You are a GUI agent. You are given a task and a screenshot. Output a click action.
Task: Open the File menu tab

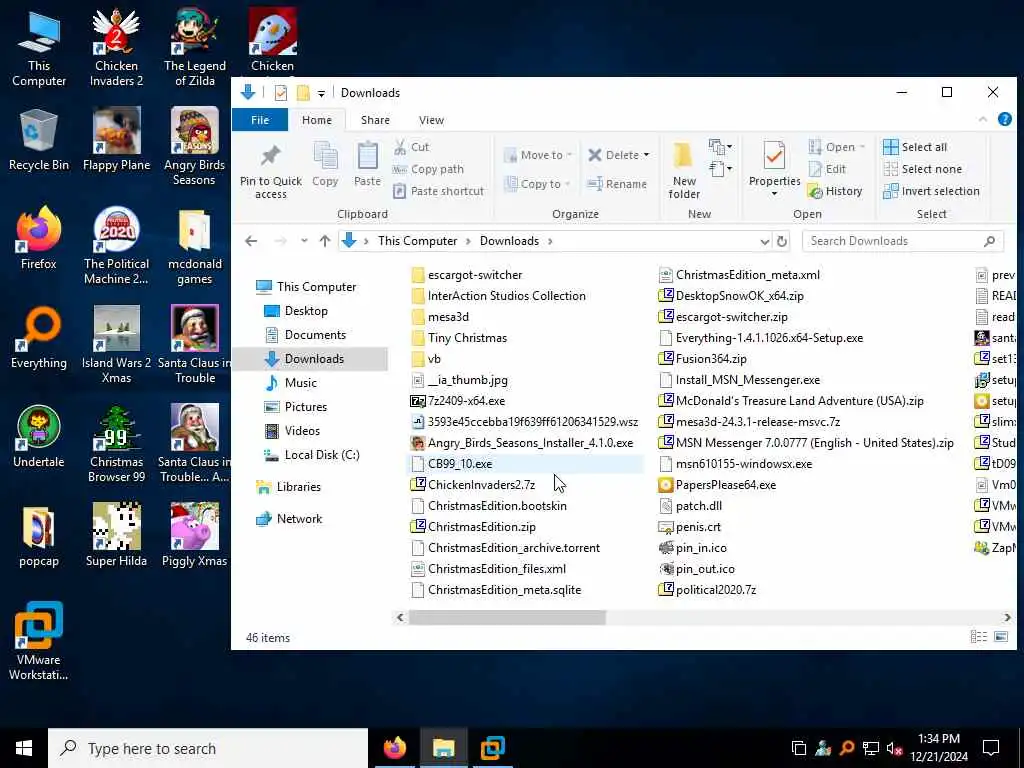260,120
